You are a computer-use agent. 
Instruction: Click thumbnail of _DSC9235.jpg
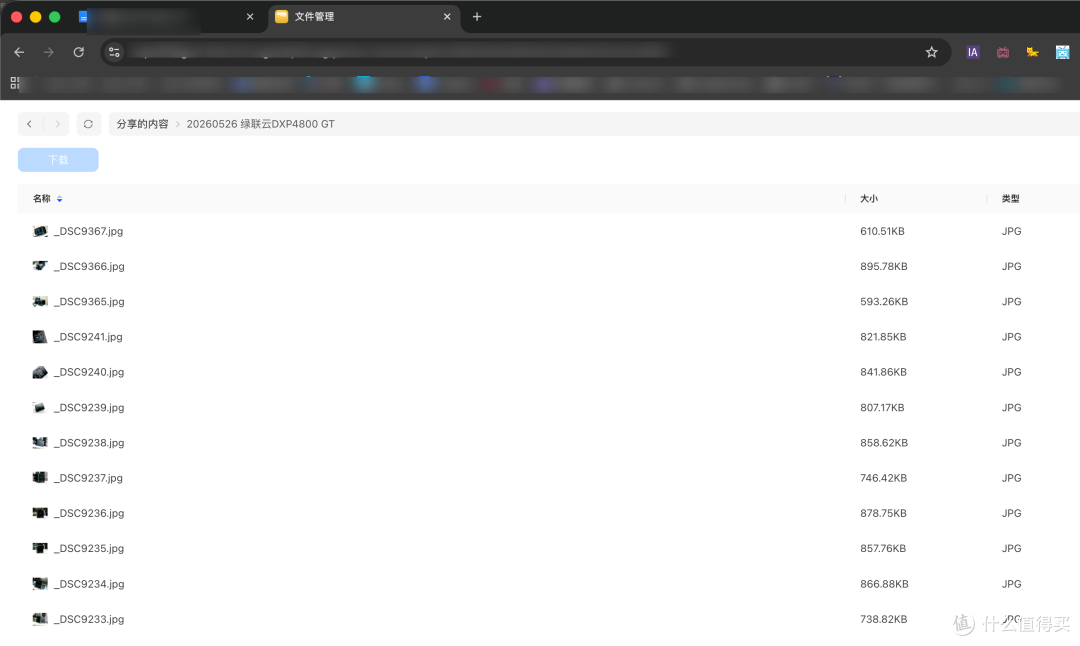click(40, 548)
